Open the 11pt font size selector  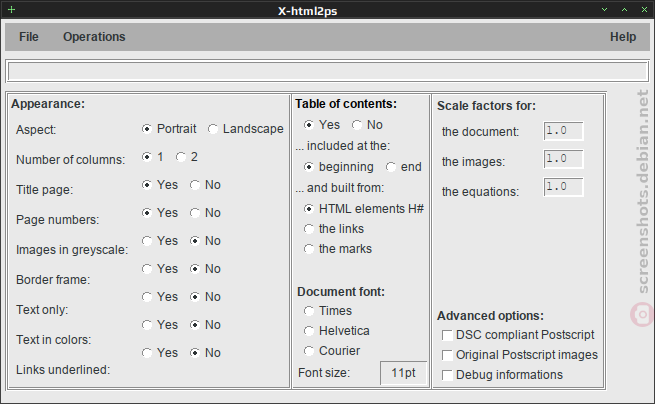(x=403, y=373)
